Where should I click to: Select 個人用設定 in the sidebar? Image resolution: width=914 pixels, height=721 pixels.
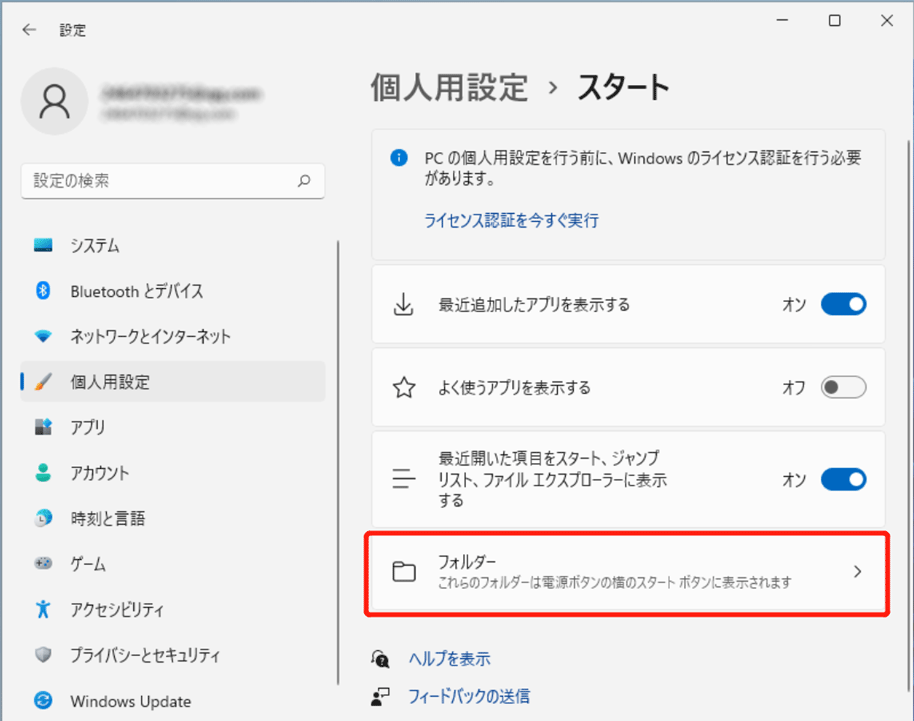coord(173,382)
